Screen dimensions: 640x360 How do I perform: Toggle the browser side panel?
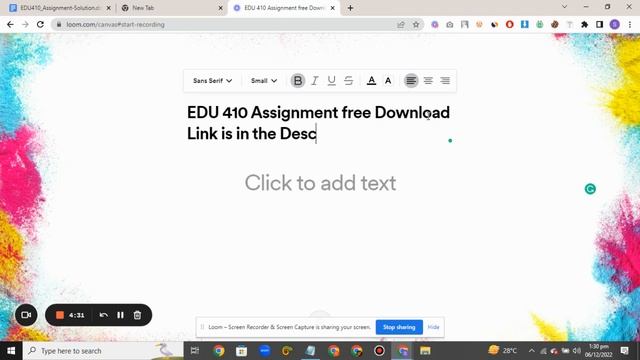pos(599,24)
